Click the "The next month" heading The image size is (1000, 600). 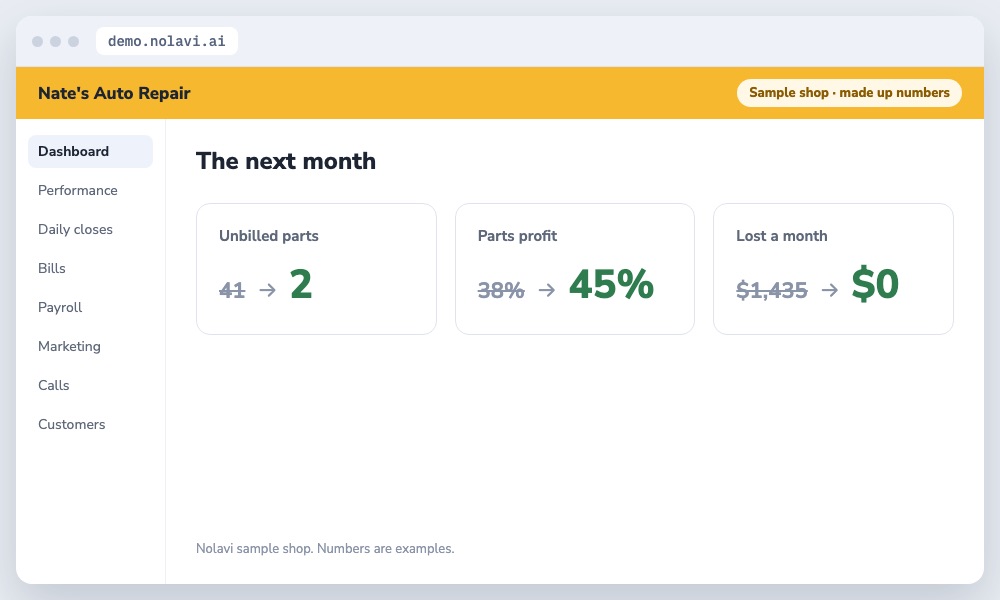click(286, 161)
